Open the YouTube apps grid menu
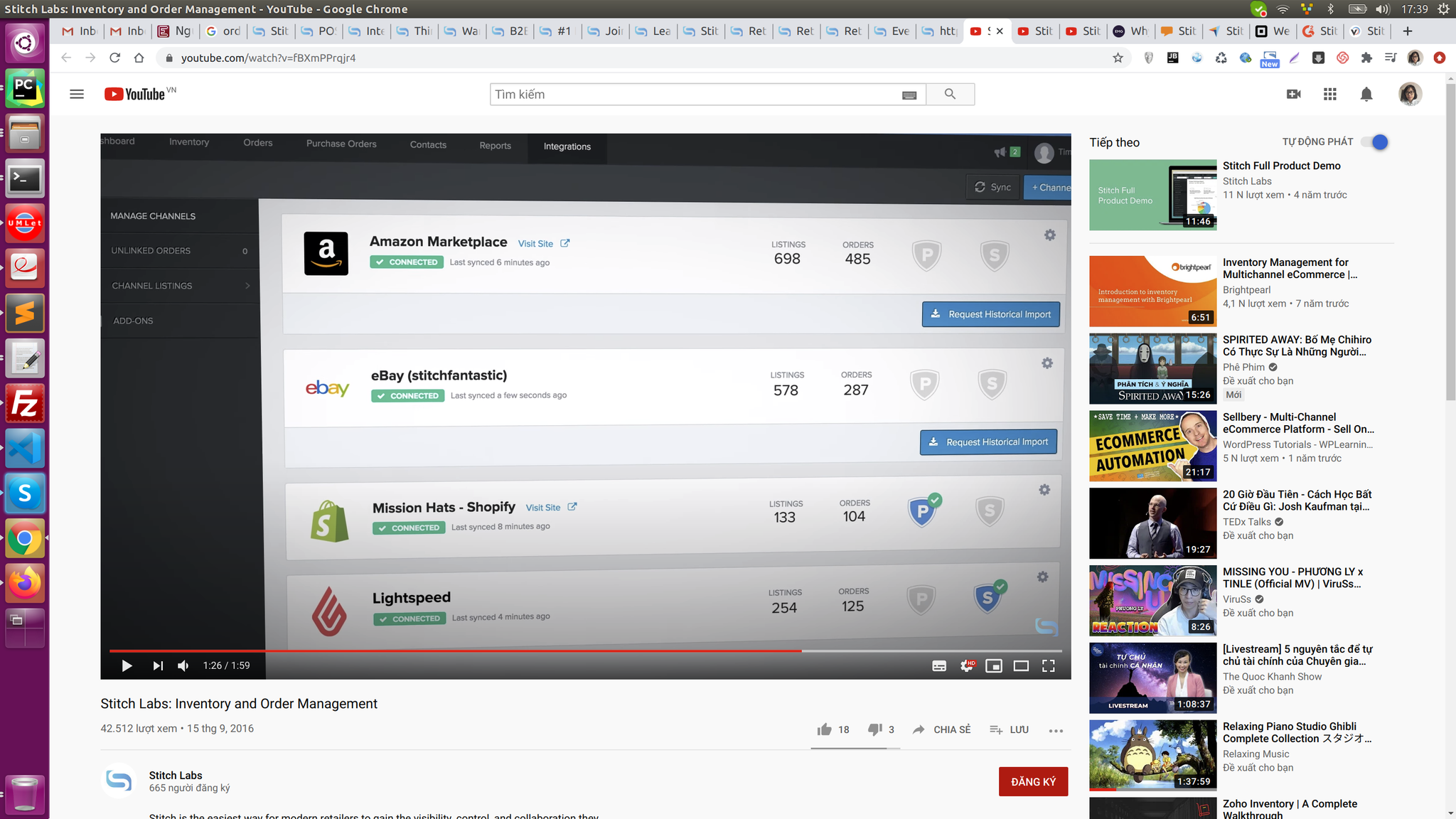 pyautogui.click(x=1329, y=95)
